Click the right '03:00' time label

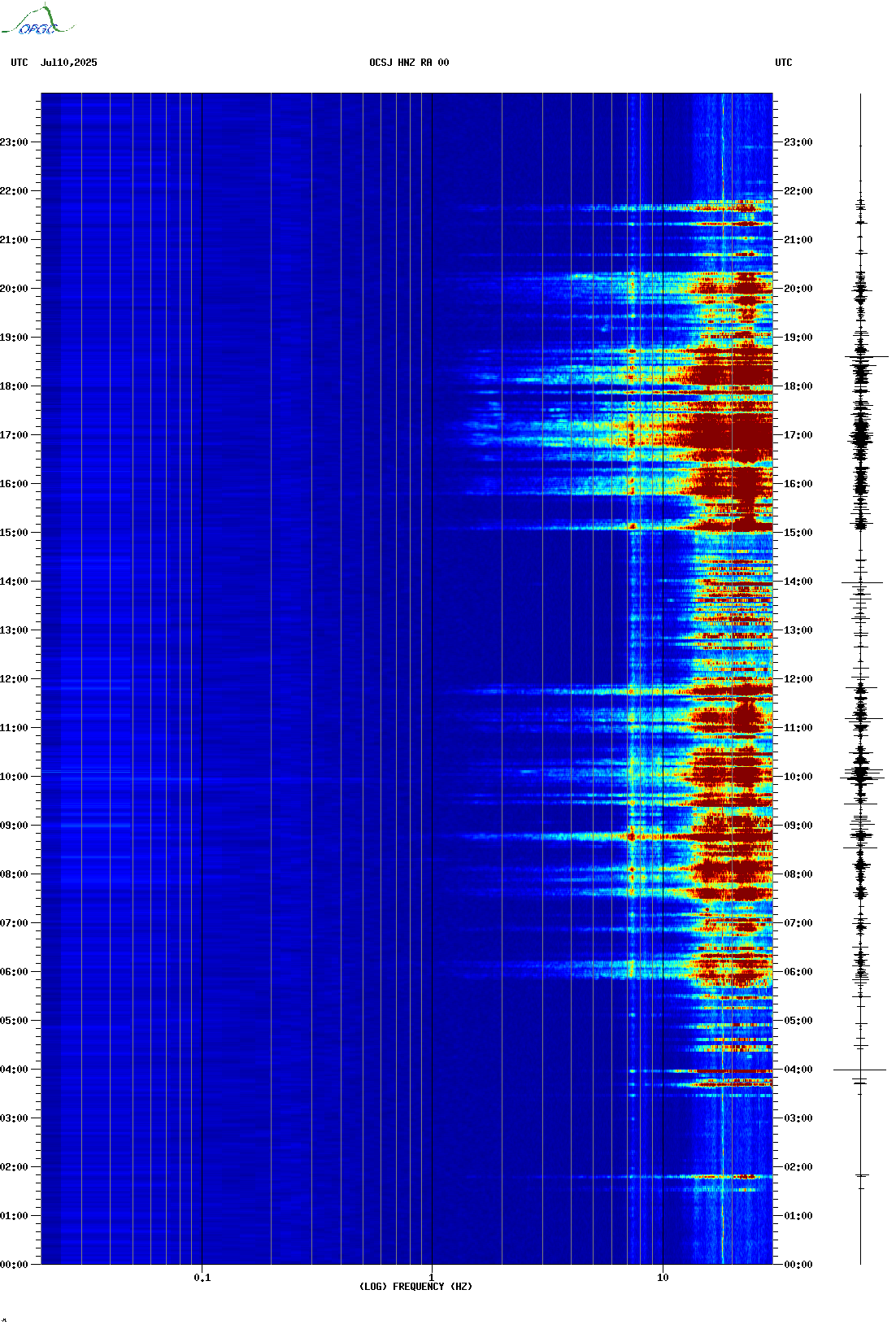coord(798,1118)
